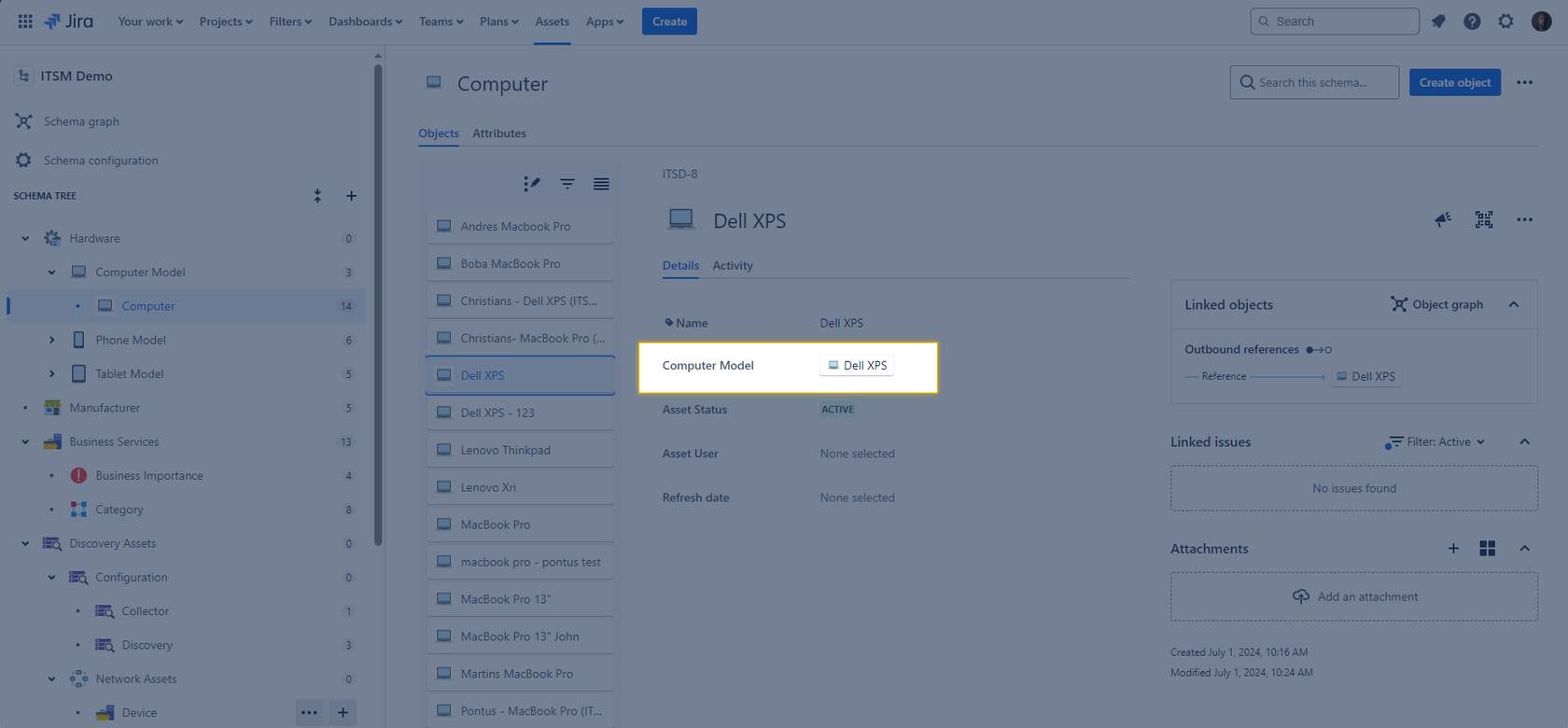Open Schema graph in sidebar

[x=81, y=121]
